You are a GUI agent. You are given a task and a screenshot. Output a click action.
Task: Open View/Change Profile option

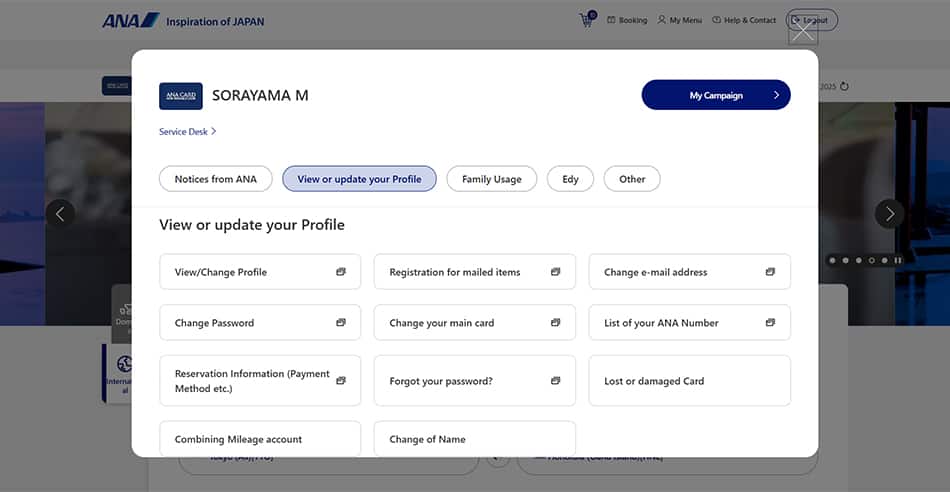coord(260,272)
